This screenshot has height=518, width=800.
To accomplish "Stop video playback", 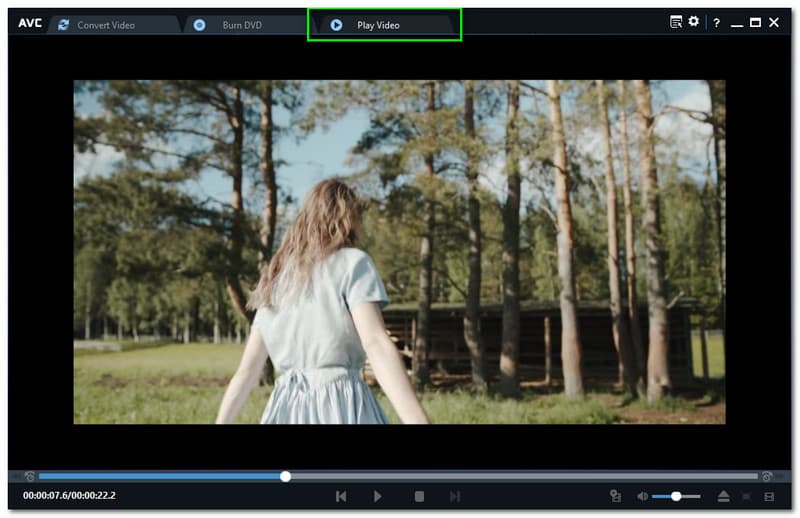I will tap(420, 496).
